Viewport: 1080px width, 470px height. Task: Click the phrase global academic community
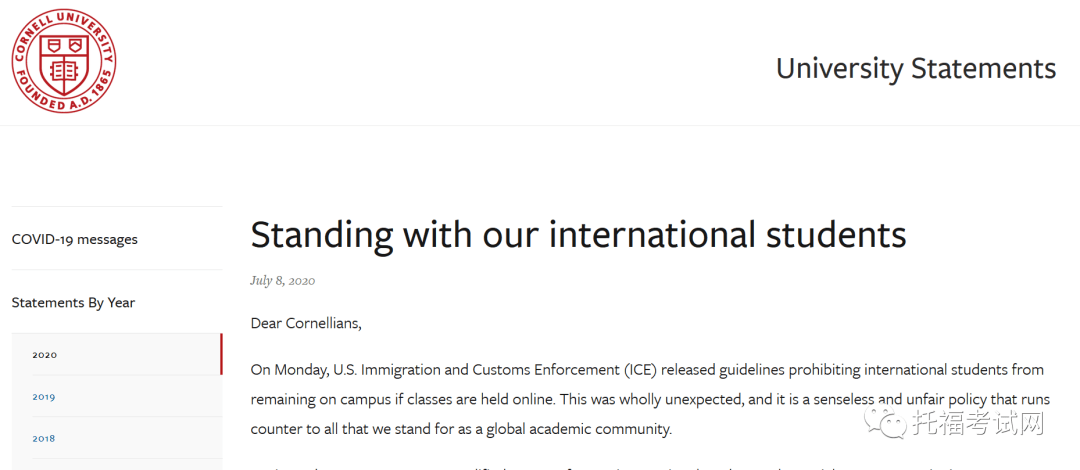click(579, 429)
